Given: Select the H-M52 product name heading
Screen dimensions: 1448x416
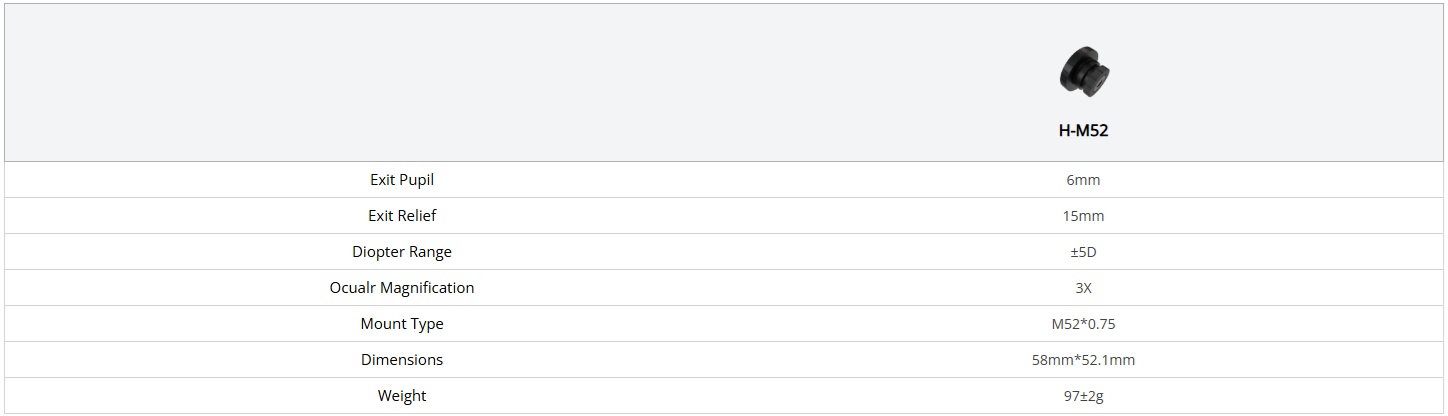Looking at the screenshot, I should pyautogui.click(x=1083, y=130).
